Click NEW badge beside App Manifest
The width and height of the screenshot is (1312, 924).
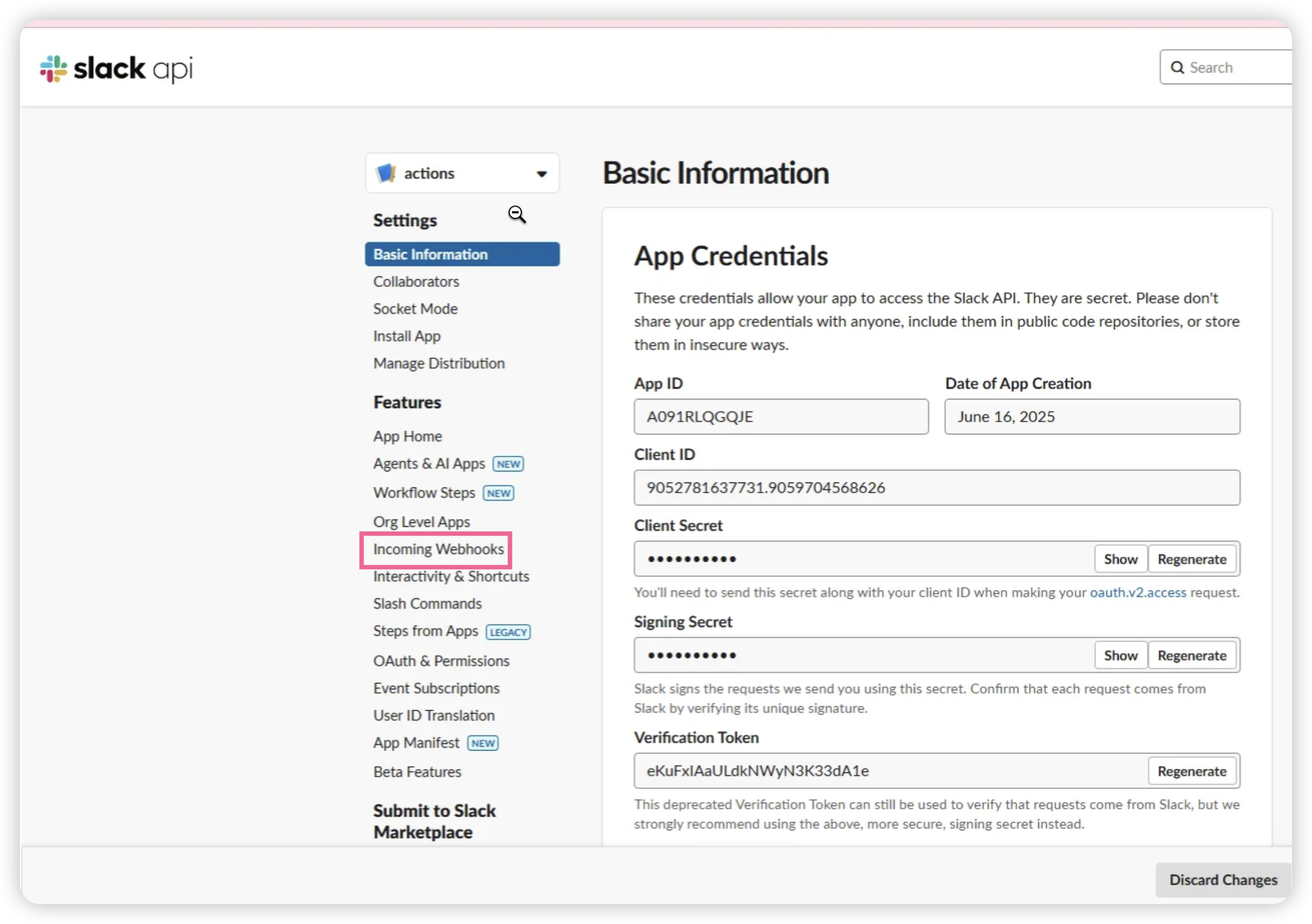coord(483,743)
